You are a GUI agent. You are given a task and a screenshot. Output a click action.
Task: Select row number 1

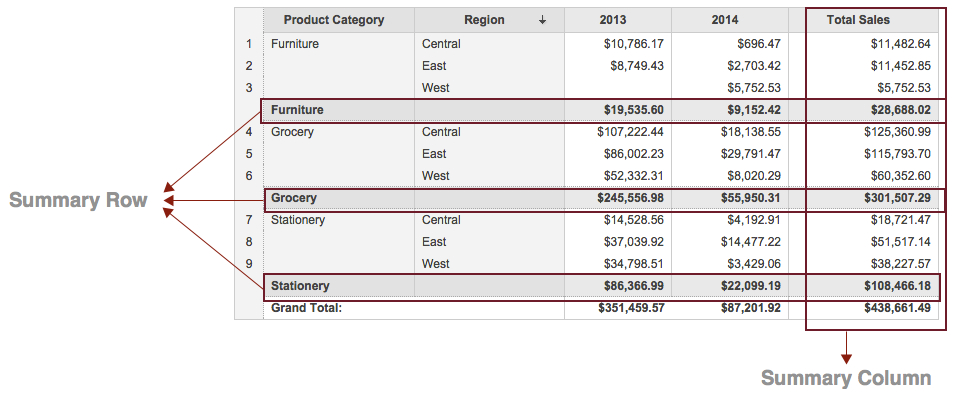(249, 44)
